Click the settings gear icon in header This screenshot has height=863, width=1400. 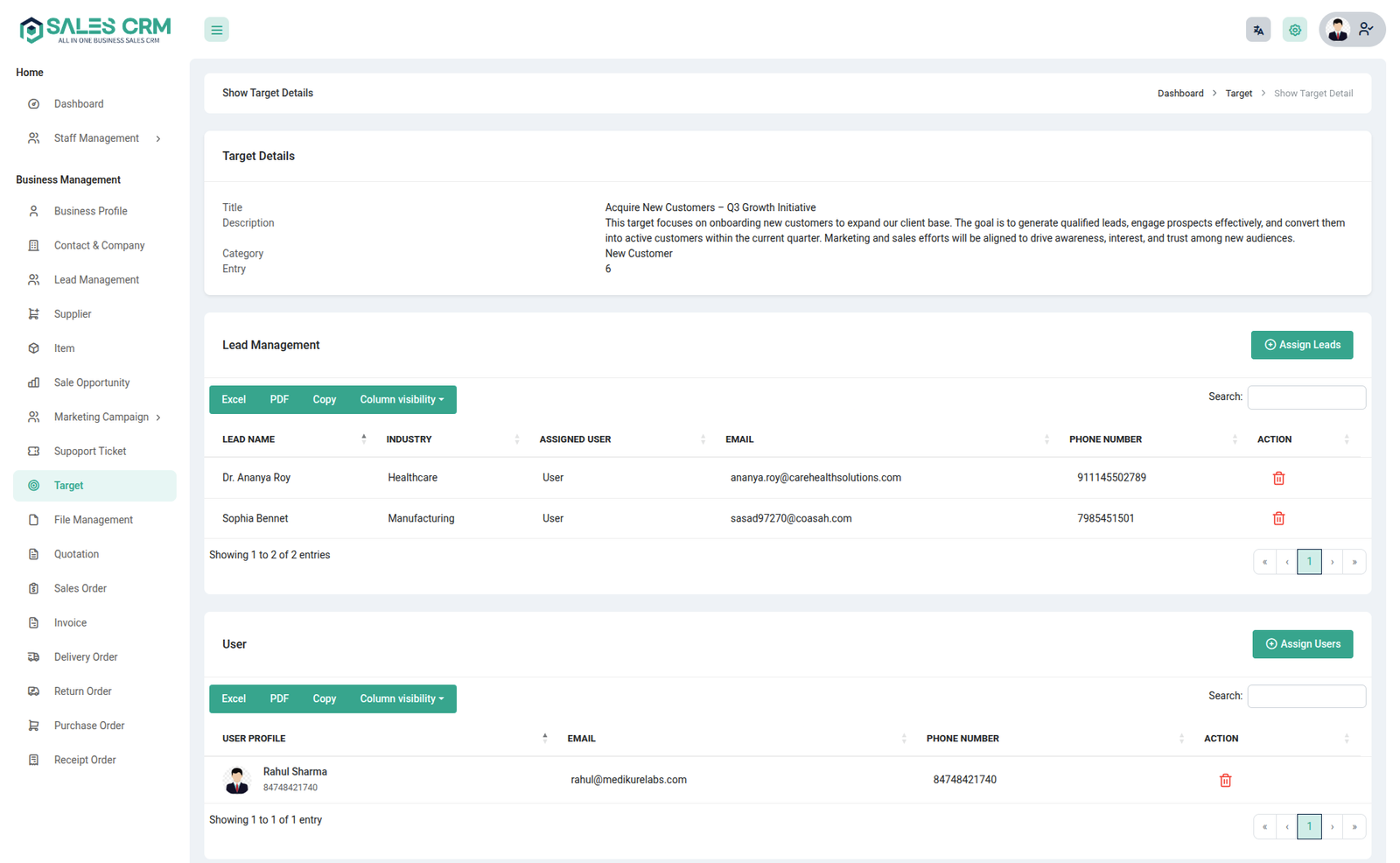[x=1294, y=30]
